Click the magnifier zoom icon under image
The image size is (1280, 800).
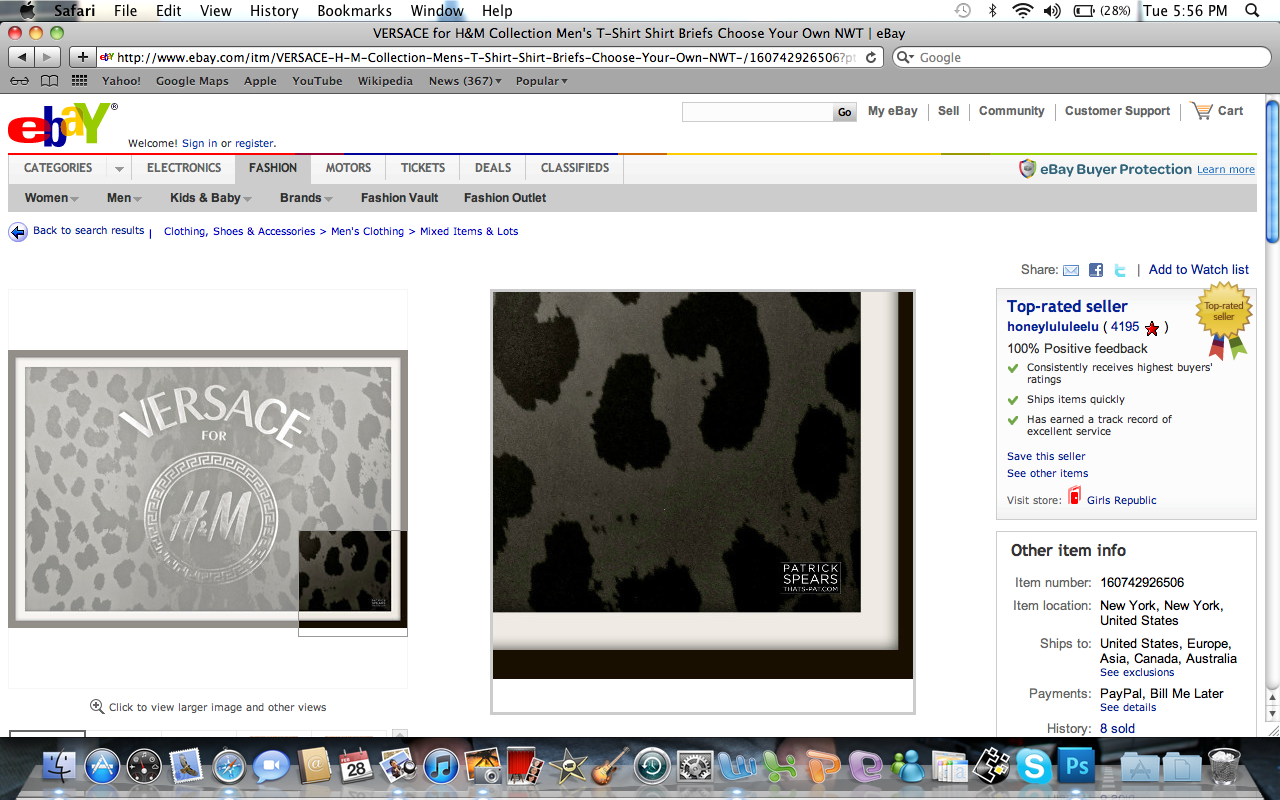pyautogui.click(x=97, y=706)
